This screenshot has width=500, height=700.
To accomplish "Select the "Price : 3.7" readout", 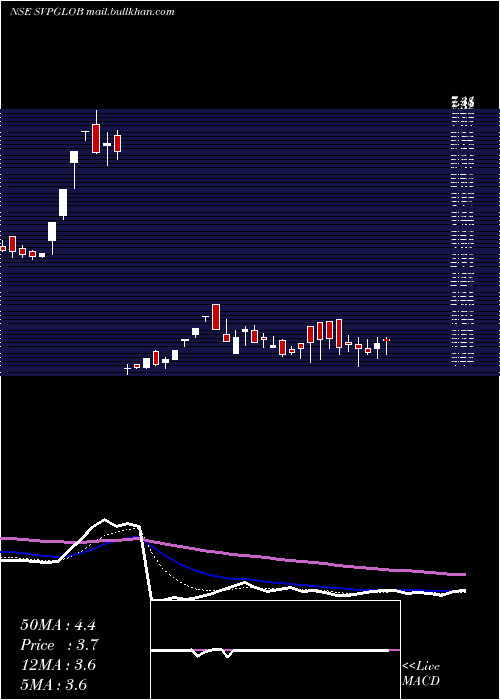I will tap(59, 645).
